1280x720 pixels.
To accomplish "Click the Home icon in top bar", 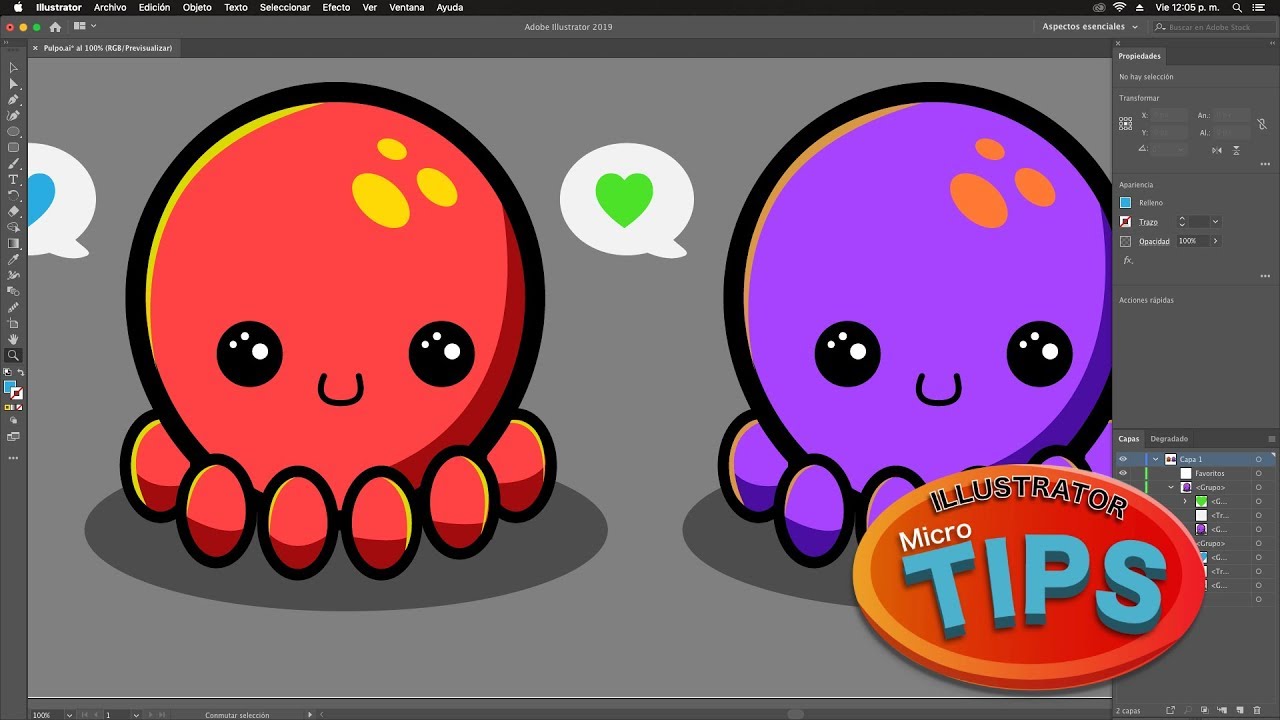I will (x=54, y=27).
